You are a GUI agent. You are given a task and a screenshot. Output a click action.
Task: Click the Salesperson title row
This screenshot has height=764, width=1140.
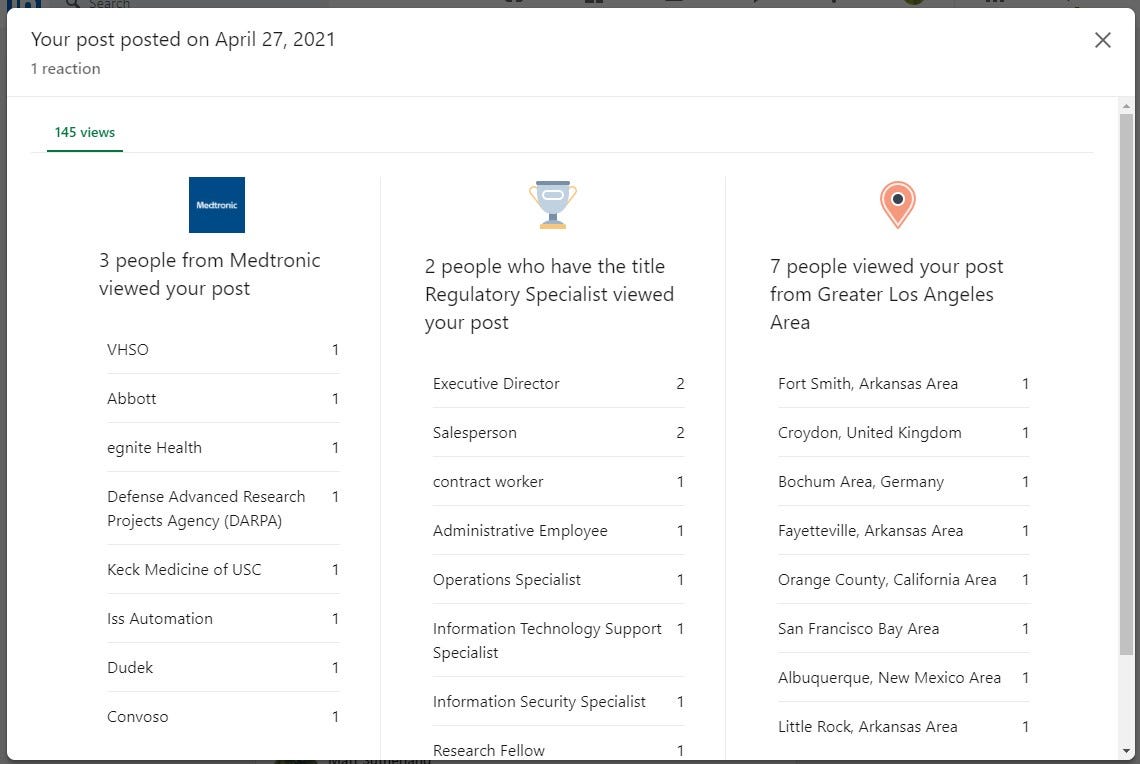coord(558,433)
